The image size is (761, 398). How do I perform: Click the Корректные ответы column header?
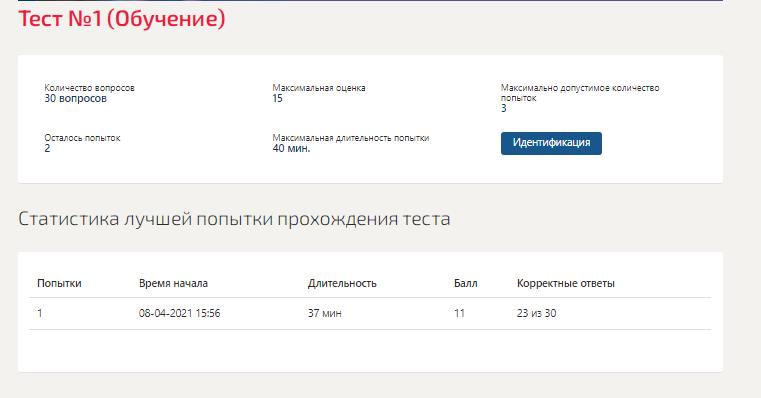(565, 283)
